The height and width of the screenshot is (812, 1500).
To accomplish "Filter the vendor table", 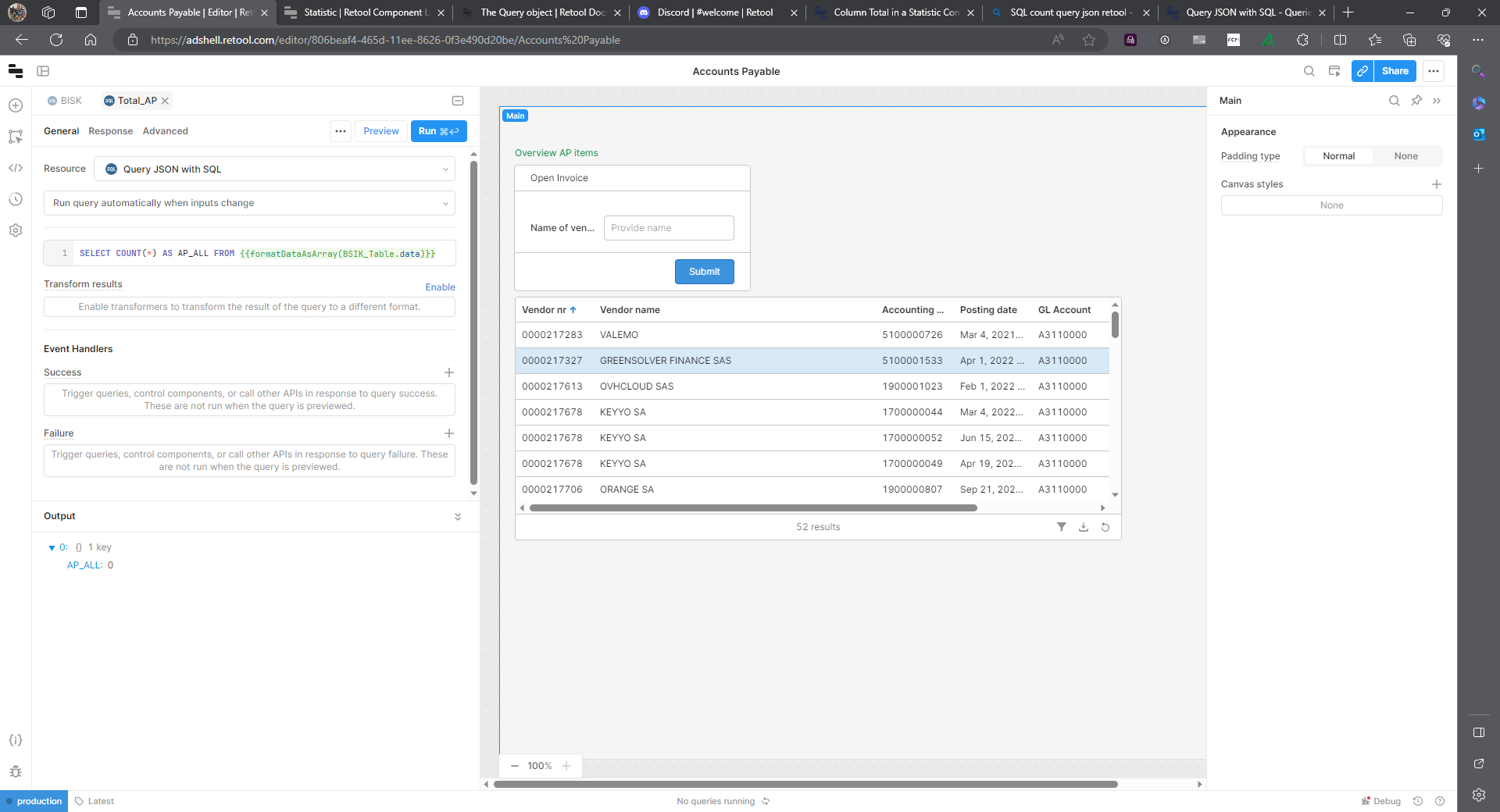I will click(x=1062, y=527).
